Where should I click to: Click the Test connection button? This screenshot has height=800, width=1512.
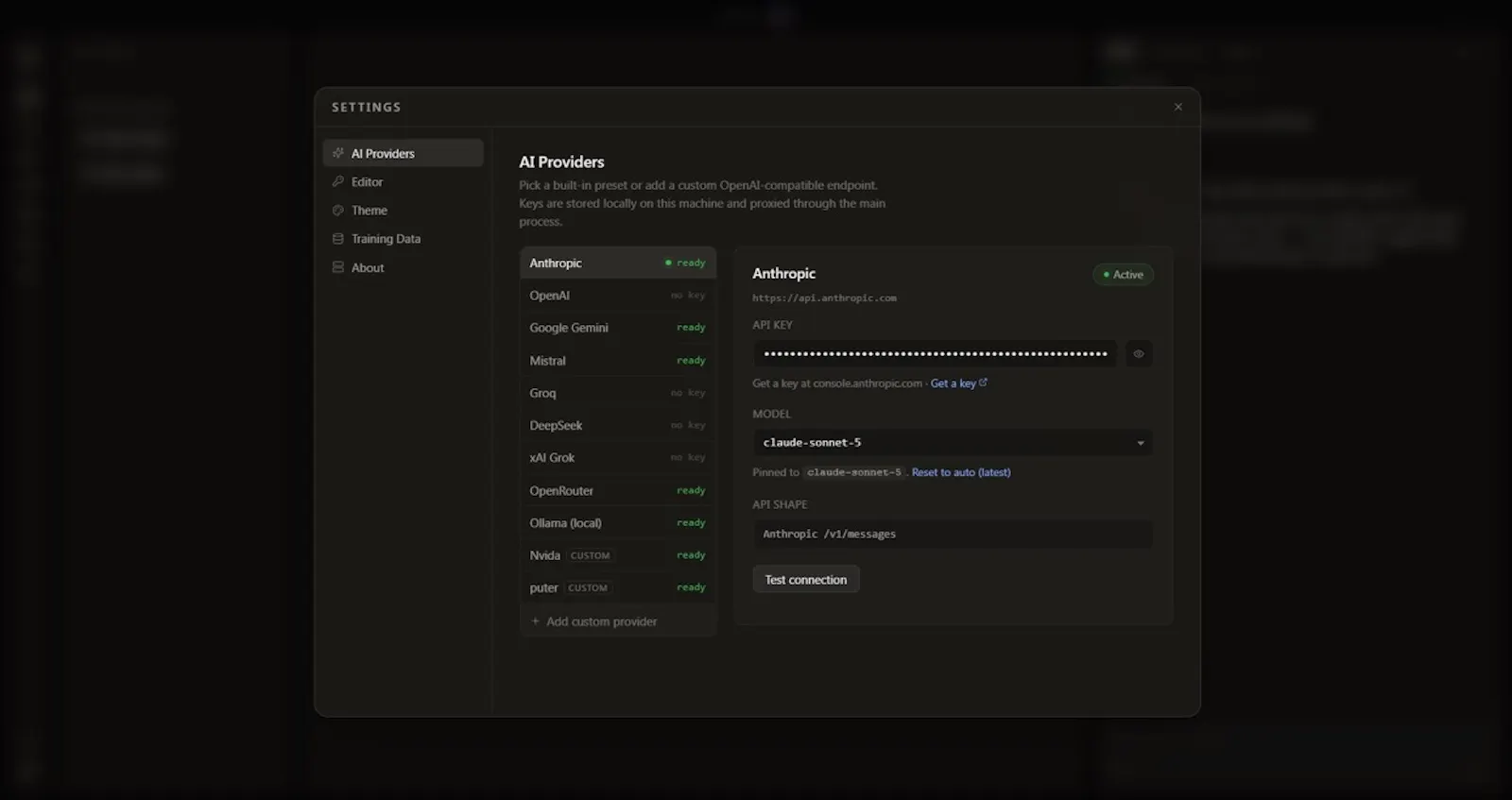click(806, 580)
